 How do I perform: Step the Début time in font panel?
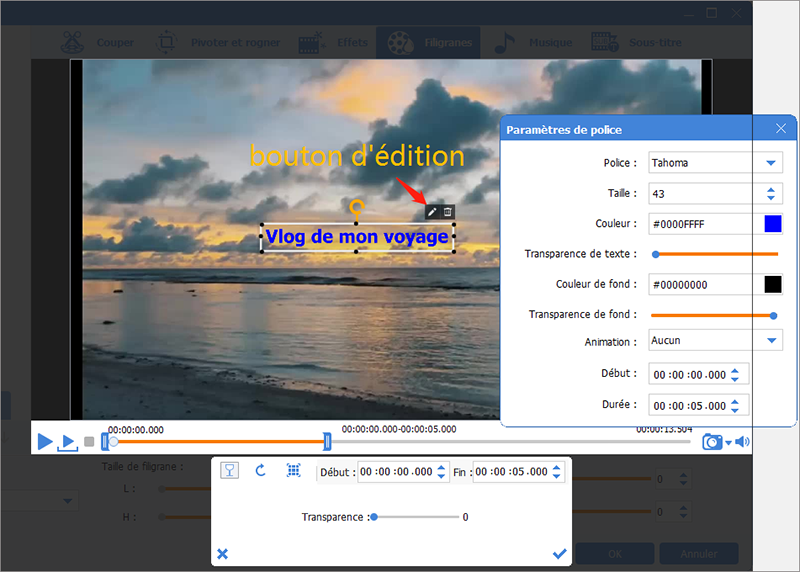(x=735, y=375)
